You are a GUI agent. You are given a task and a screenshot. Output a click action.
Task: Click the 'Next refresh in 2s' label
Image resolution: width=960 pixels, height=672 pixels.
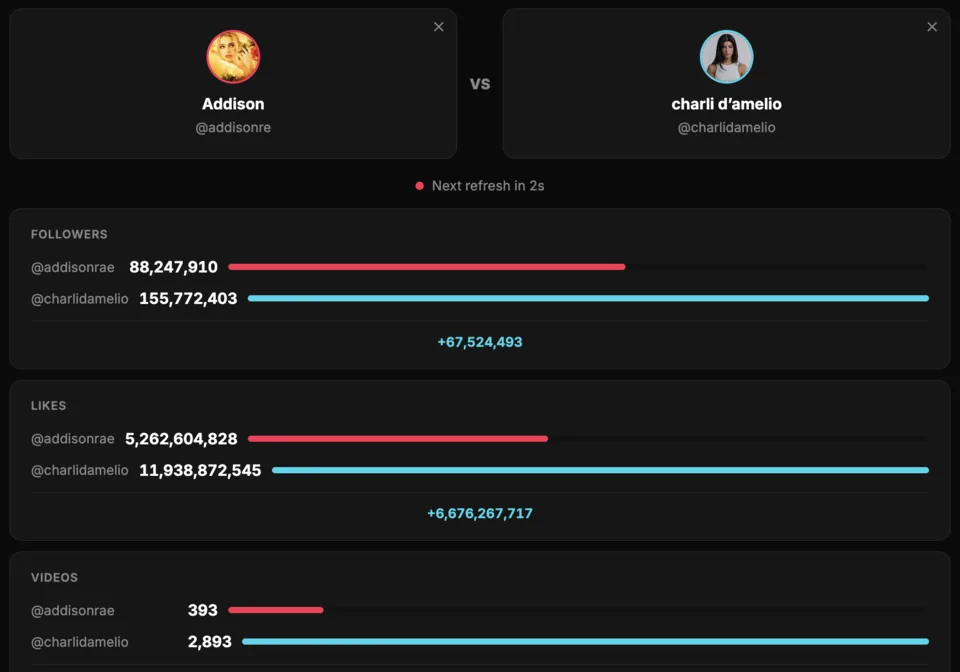pos(487,185)
